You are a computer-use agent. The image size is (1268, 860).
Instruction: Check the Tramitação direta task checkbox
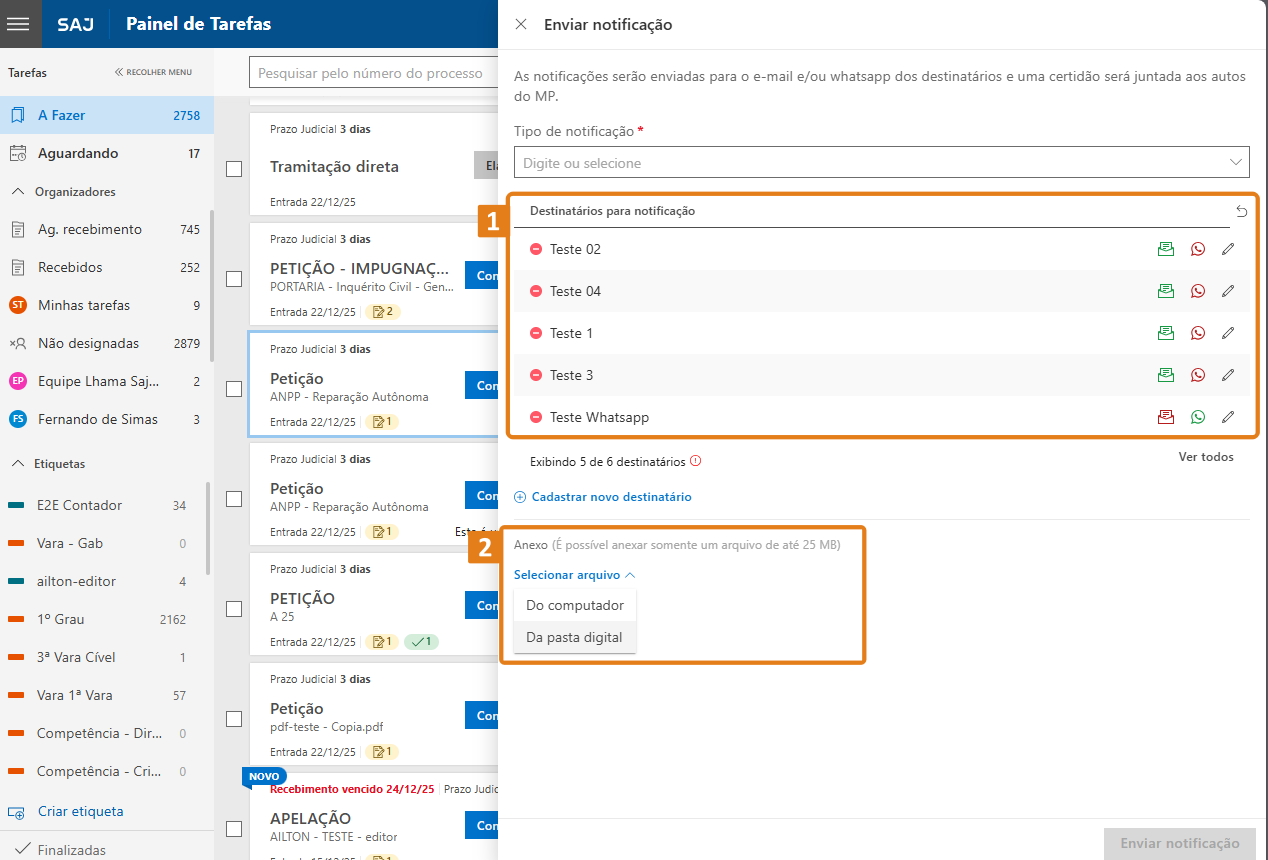pyautogui.click(x=234, y=169)
